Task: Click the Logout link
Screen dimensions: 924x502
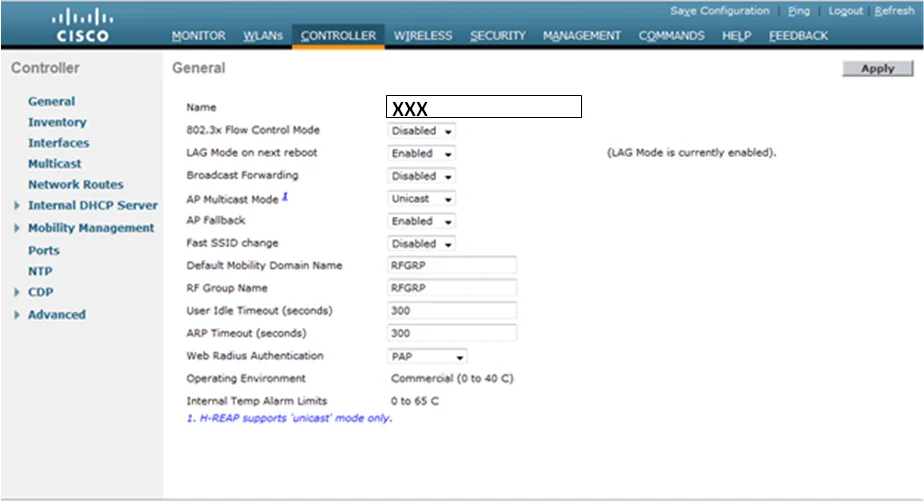Action: [x=845, y=11]
